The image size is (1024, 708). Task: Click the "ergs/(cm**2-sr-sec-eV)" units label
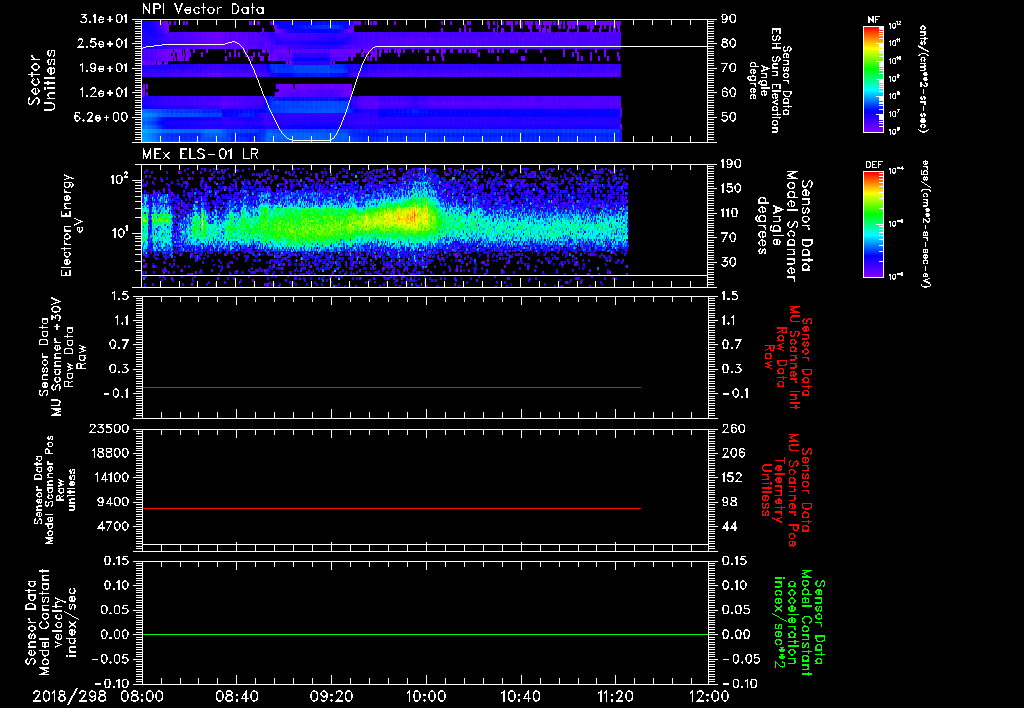pos(926,224)
